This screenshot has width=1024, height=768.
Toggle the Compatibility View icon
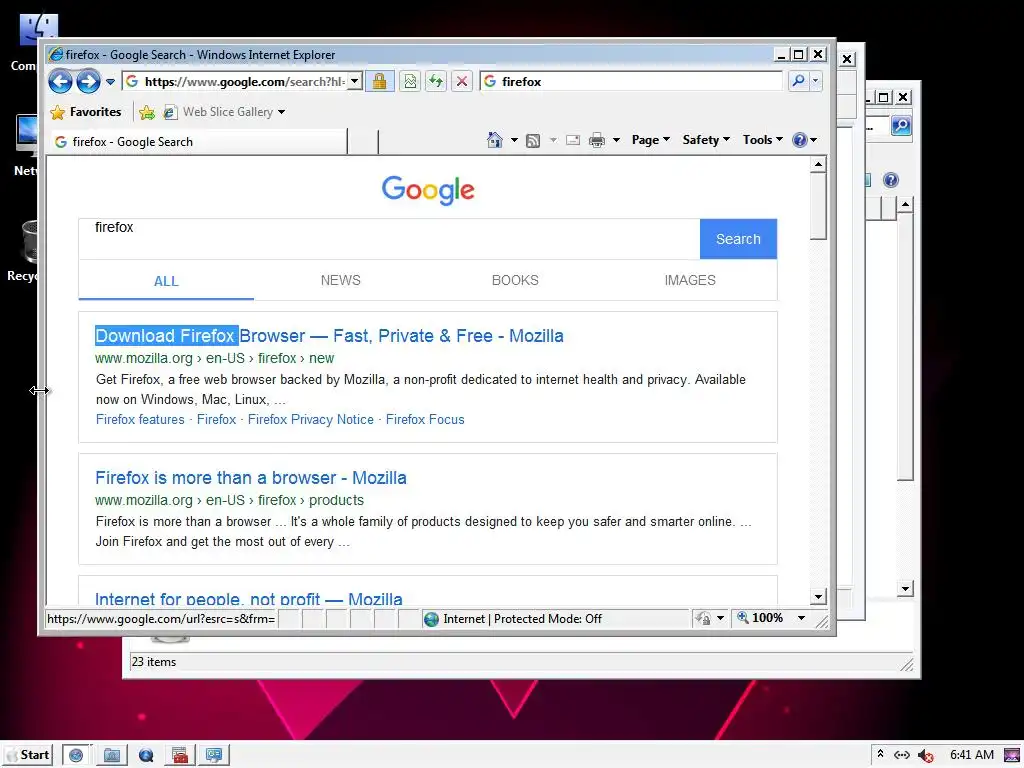pos(410,82)
